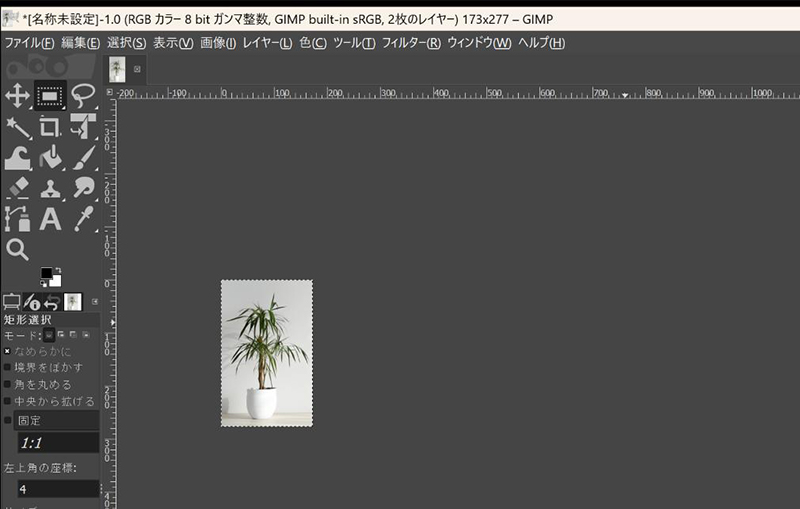Open the 選択(S) menu

pos(127,43)
